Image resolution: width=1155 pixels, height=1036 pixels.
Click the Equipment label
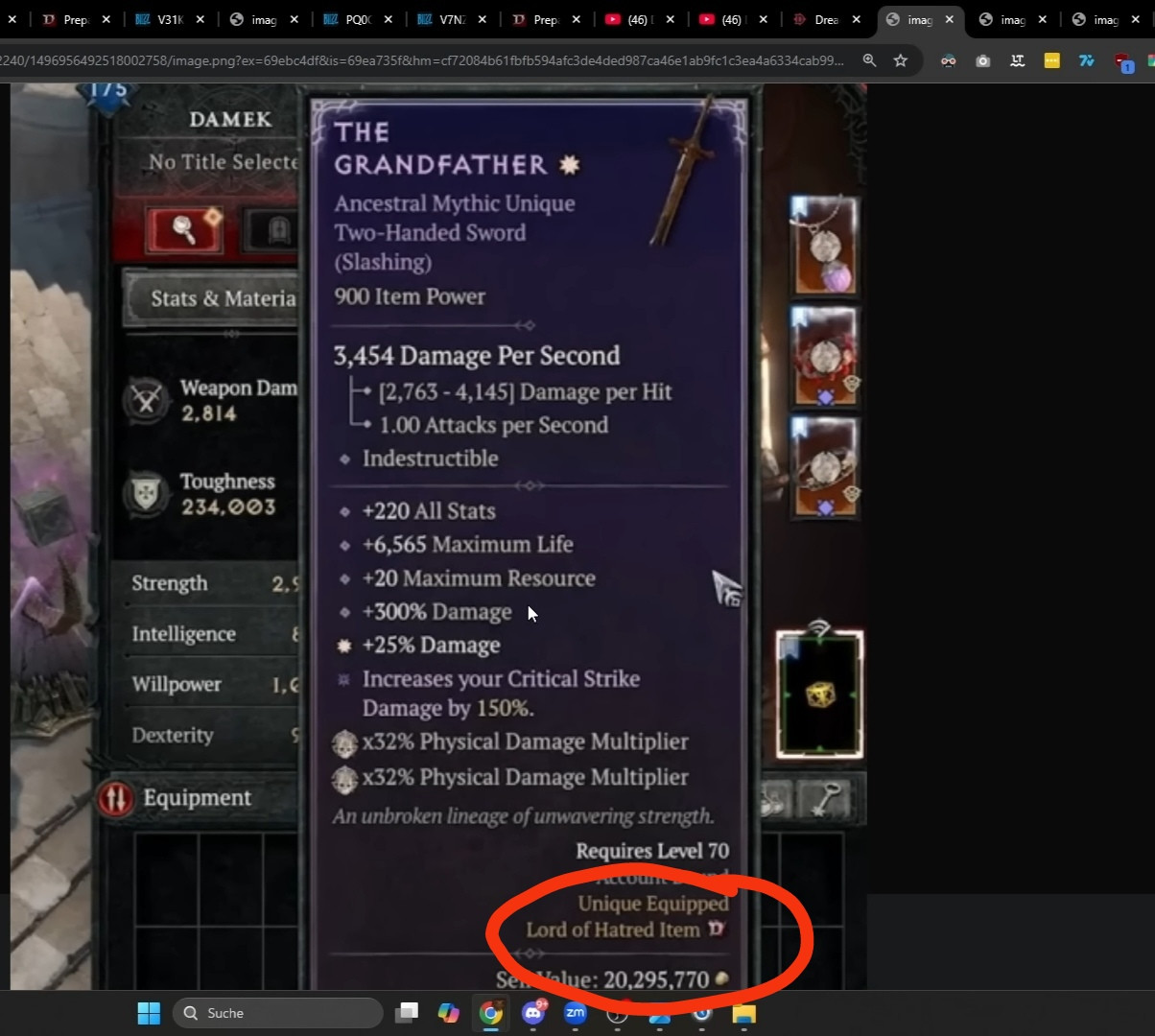point(197,798)
